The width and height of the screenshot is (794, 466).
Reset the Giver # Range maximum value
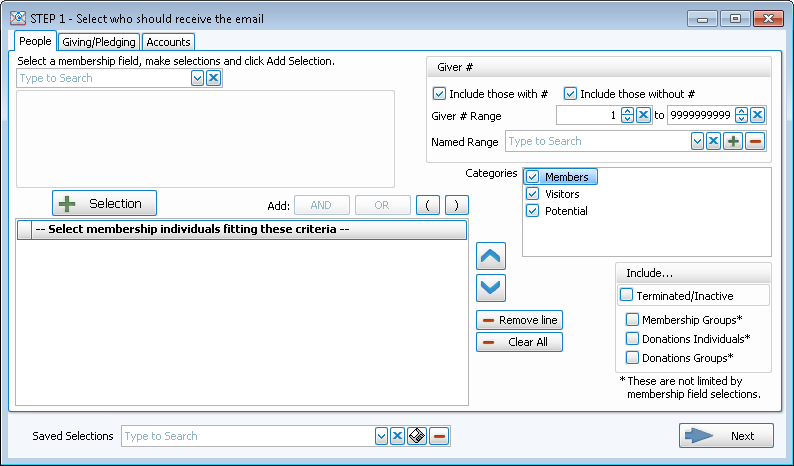(x=758, y=116)
